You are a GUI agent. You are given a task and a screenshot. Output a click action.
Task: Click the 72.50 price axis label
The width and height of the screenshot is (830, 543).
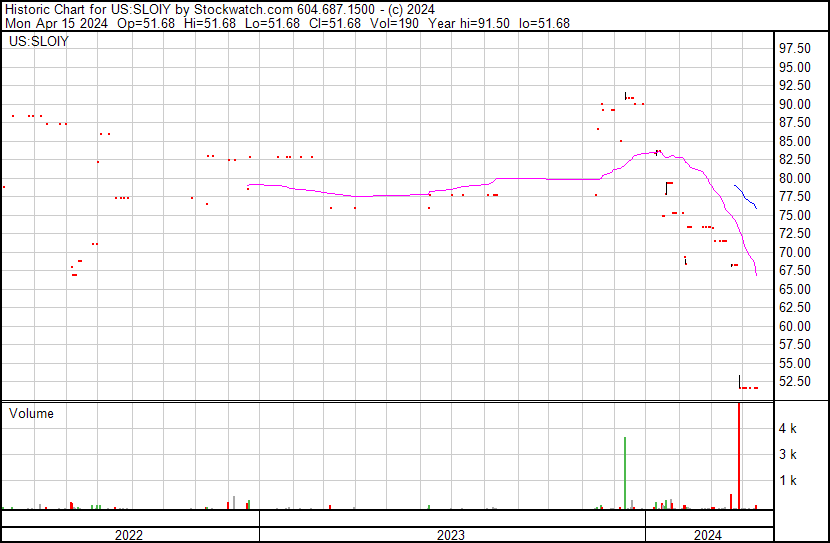(x=795, y=233)
